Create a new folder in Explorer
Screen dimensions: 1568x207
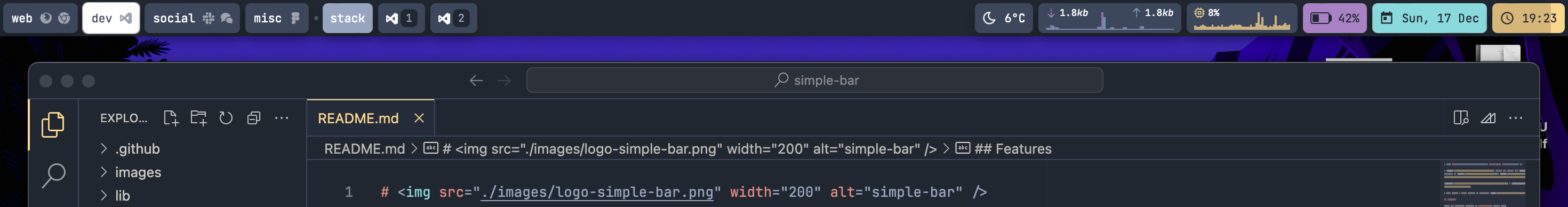coord(198,118)
